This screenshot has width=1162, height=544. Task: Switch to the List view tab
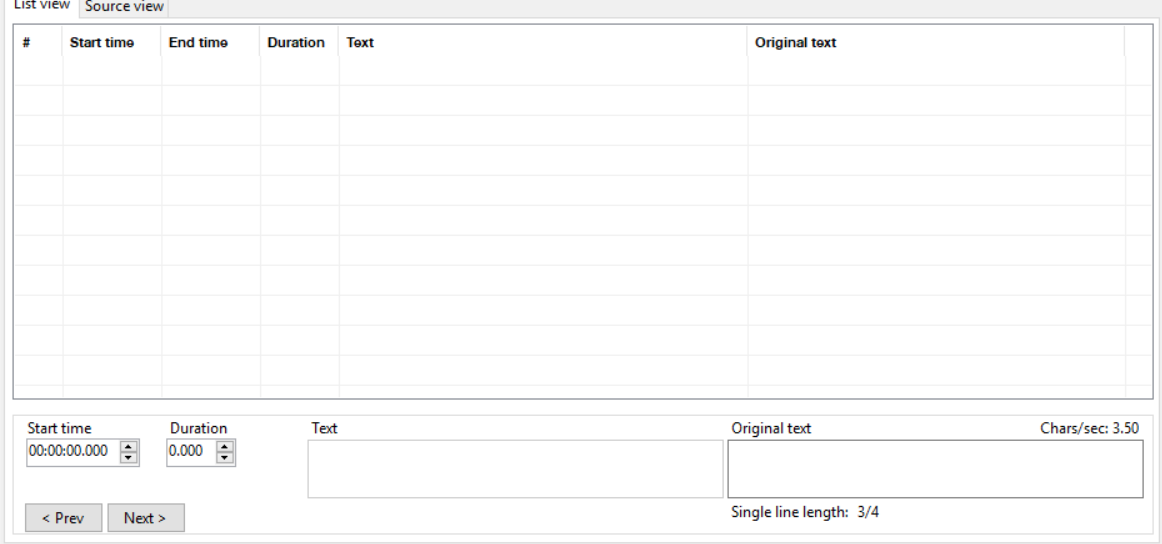tap(40, 6)
